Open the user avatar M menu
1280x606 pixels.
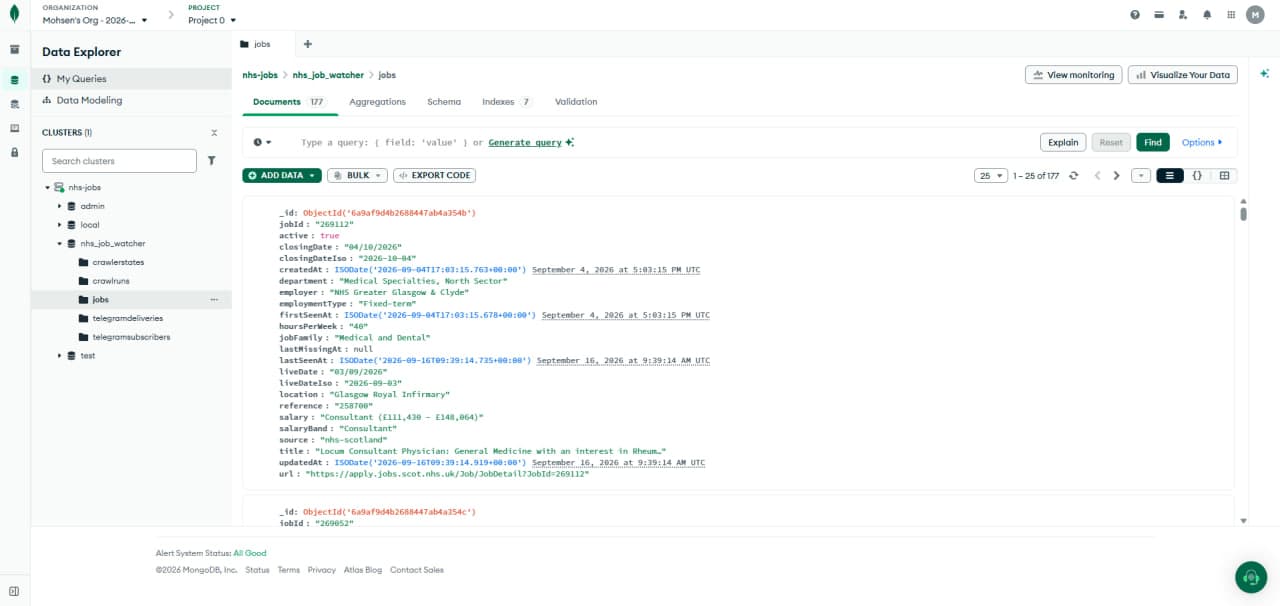tap(1255, 15)
